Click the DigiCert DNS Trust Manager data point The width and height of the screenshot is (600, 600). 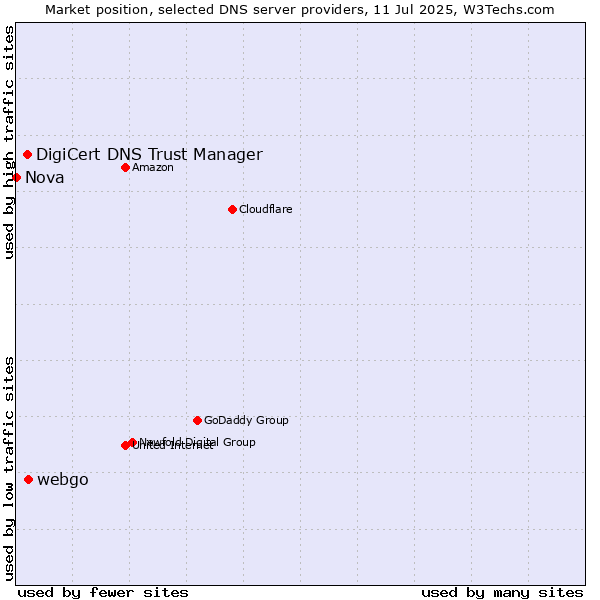click(28, 155)
